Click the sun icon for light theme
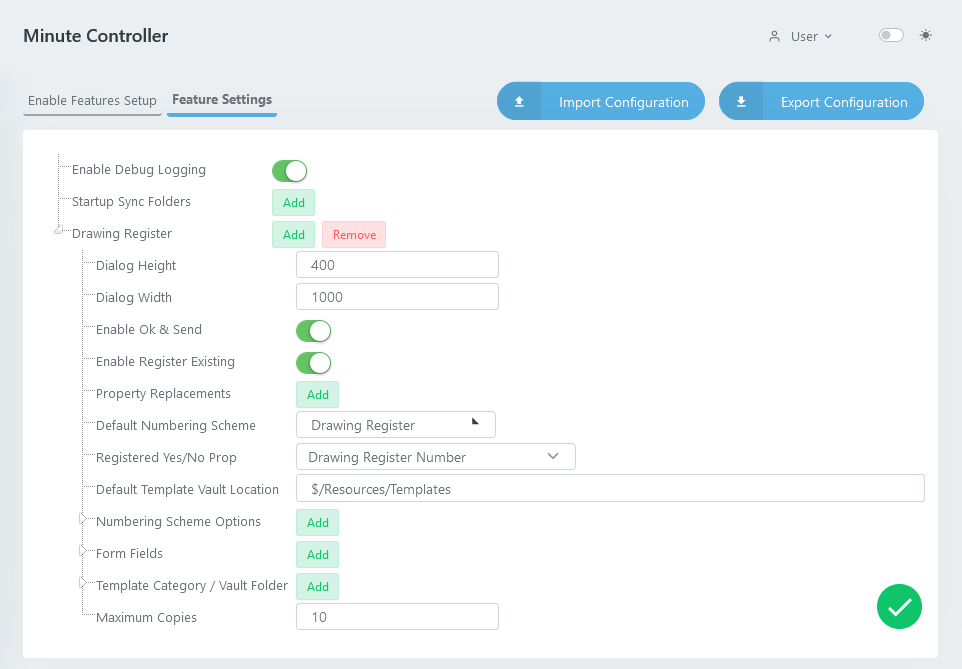The image size is (962, 669). (x=925, y=35)
